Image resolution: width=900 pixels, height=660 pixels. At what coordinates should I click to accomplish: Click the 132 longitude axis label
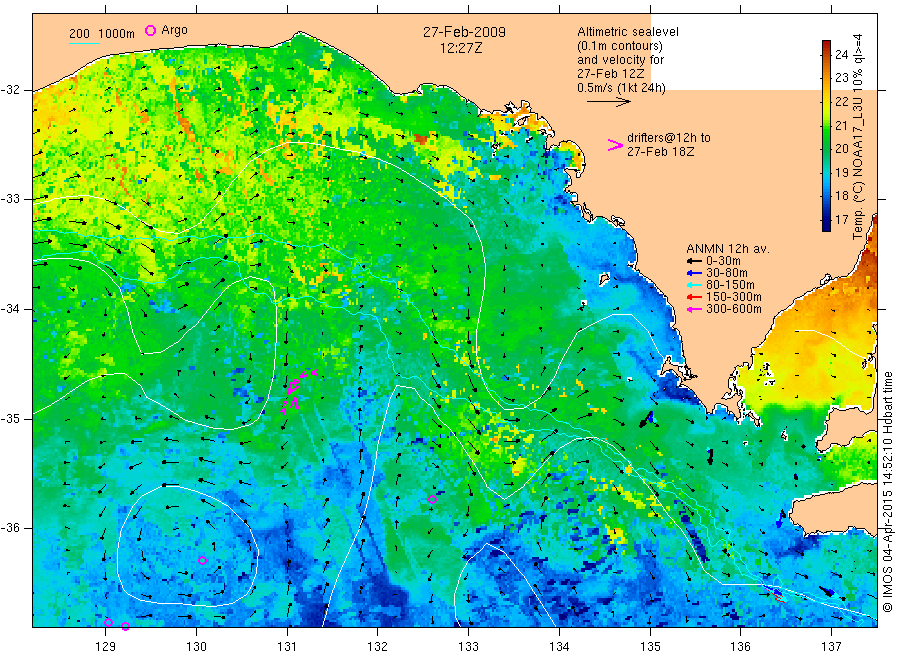378,647
